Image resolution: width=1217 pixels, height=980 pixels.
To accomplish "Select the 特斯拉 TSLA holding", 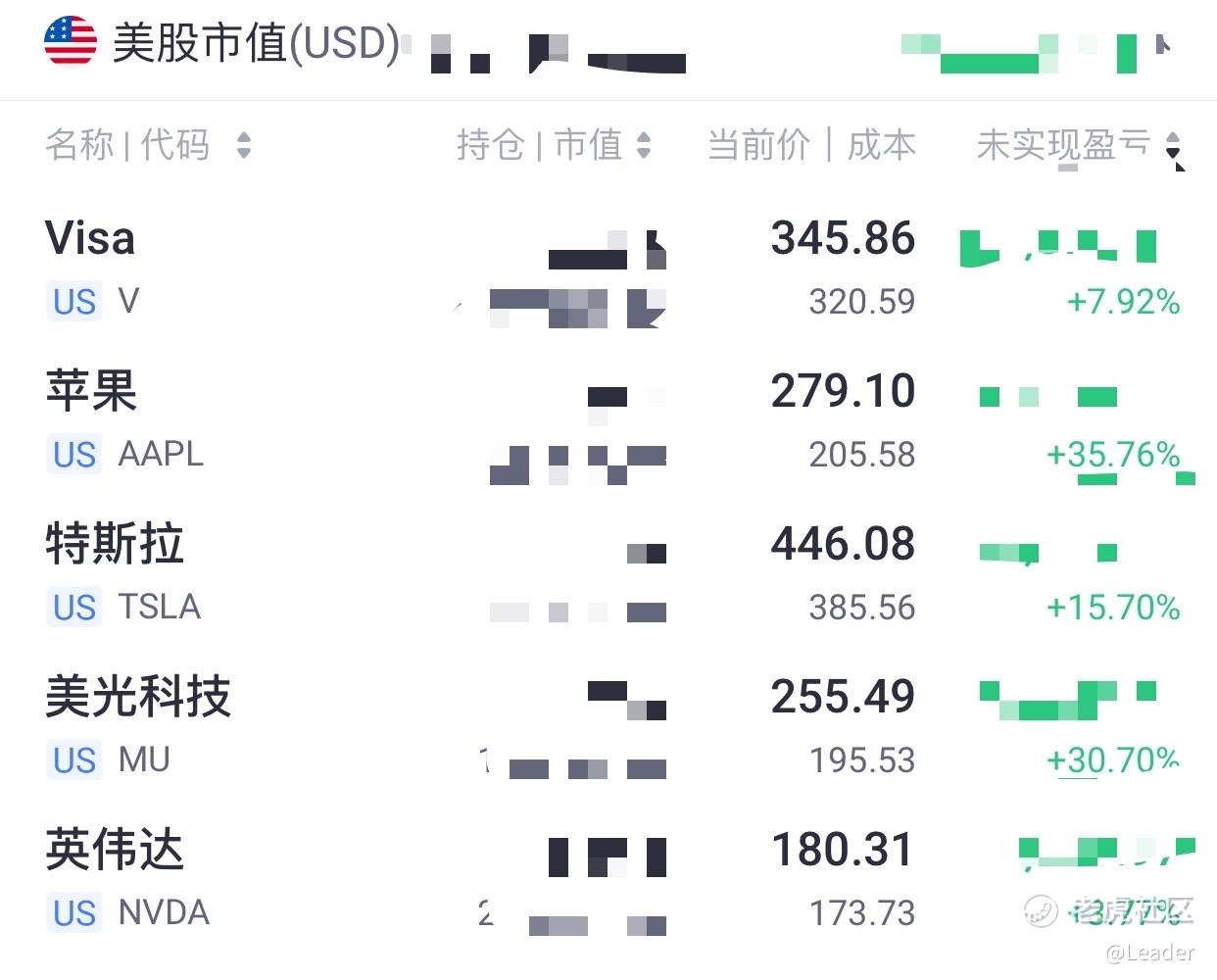I will [608, 574].
